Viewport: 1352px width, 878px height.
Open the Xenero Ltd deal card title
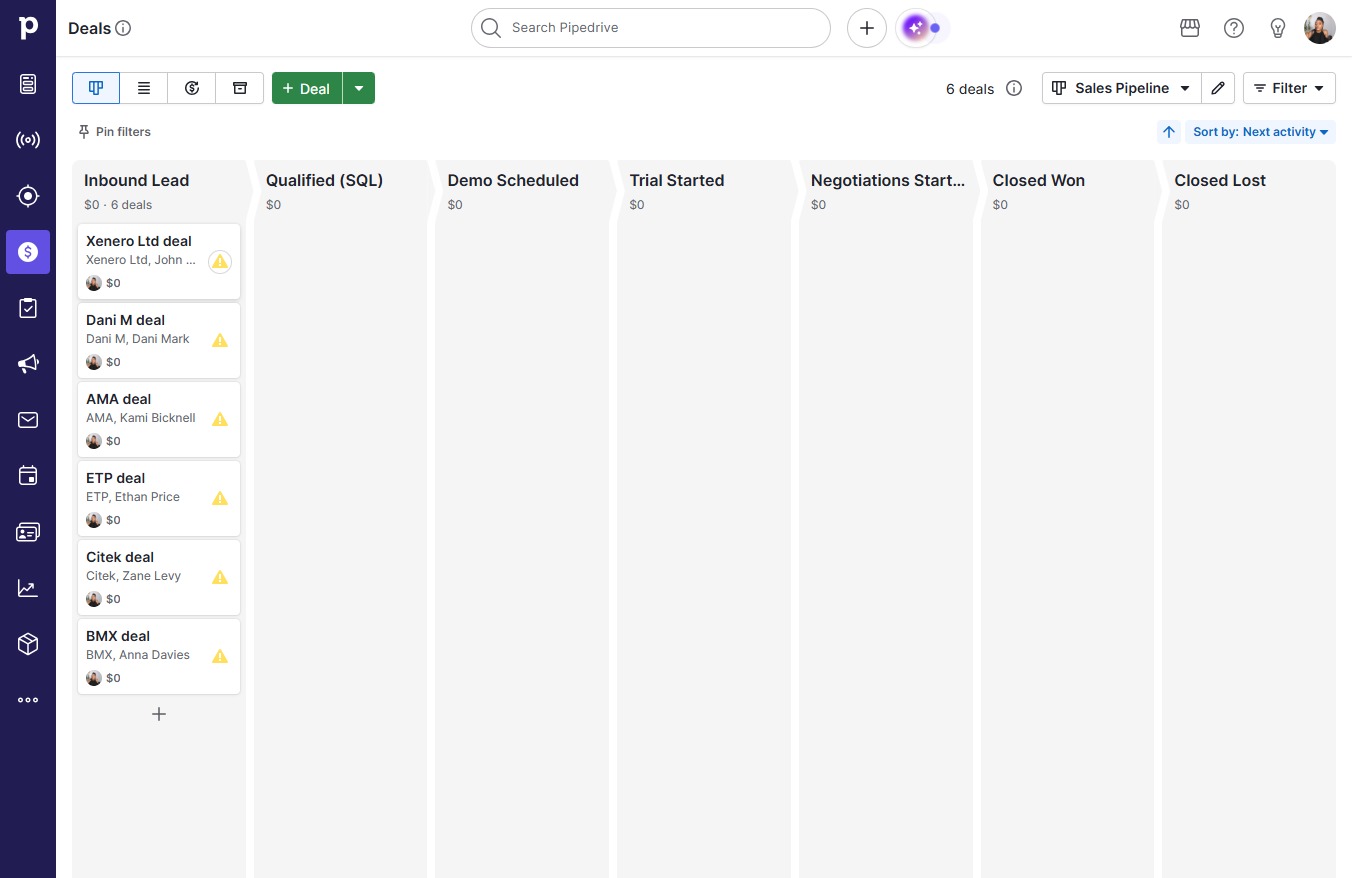coord(139,241)
